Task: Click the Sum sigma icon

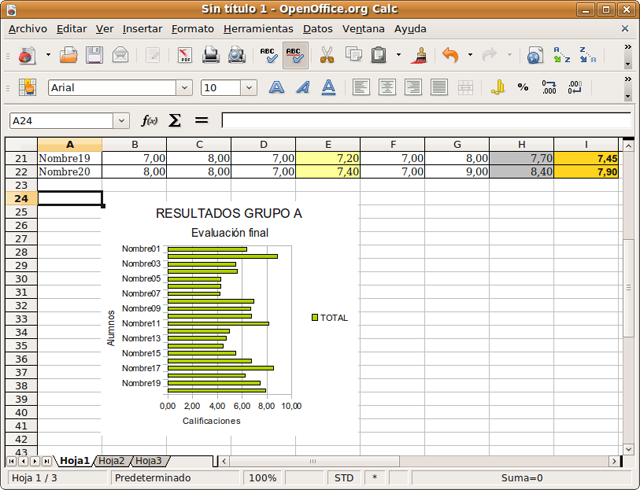Action: coord(175,120)
